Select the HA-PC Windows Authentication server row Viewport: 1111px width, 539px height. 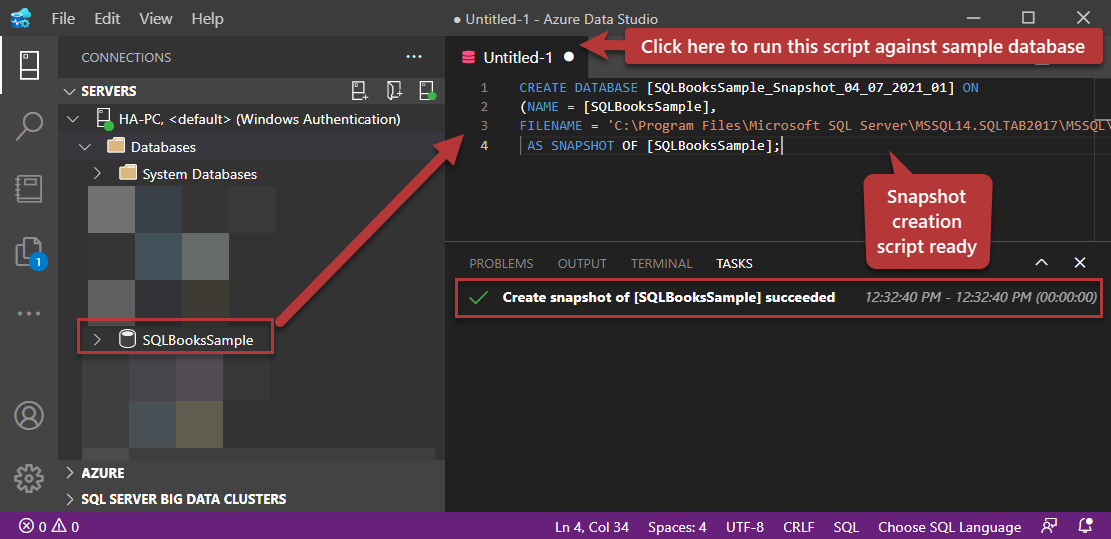point(252,119)
